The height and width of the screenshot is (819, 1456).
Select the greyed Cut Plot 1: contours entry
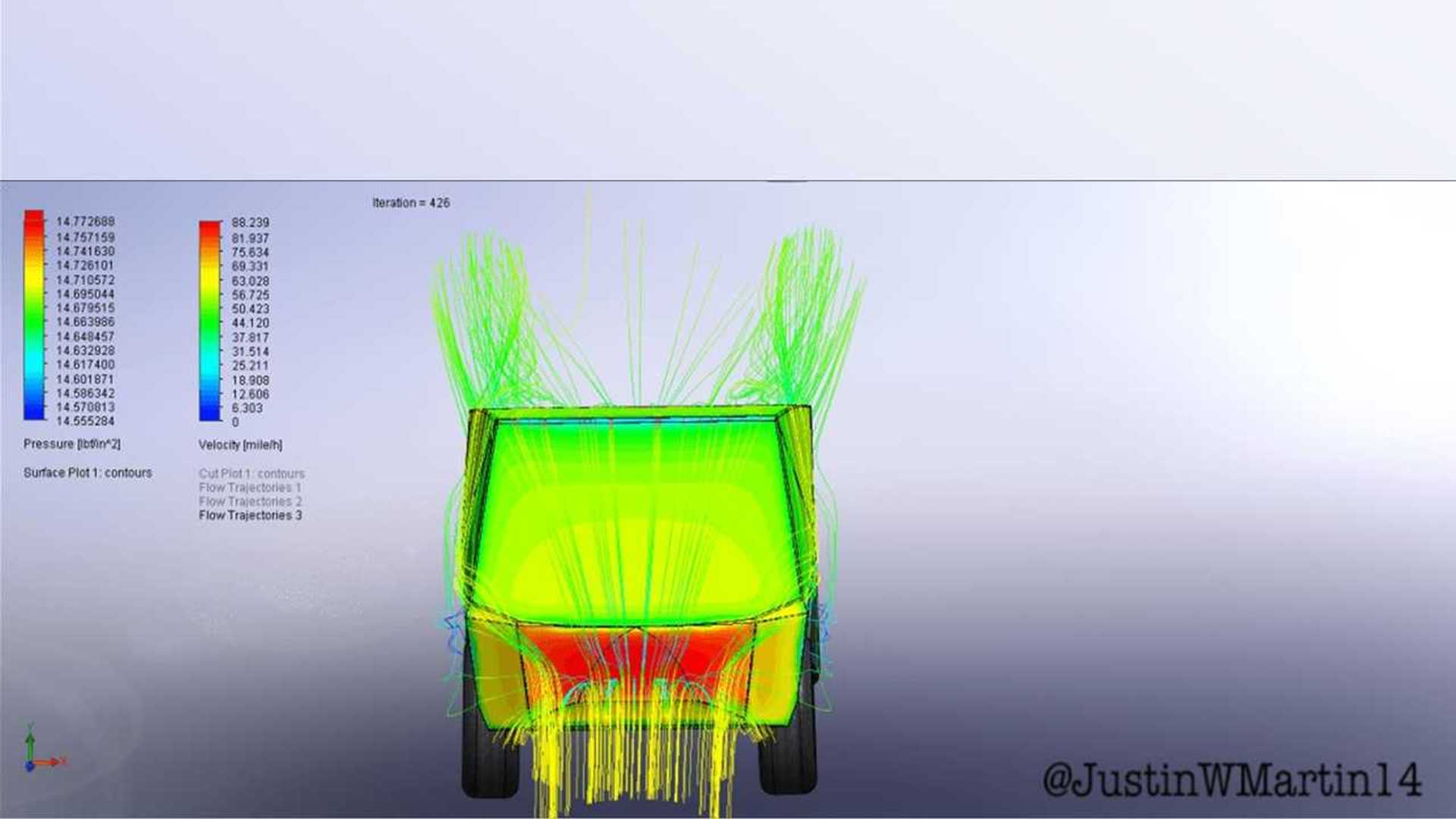pos(252,473)
